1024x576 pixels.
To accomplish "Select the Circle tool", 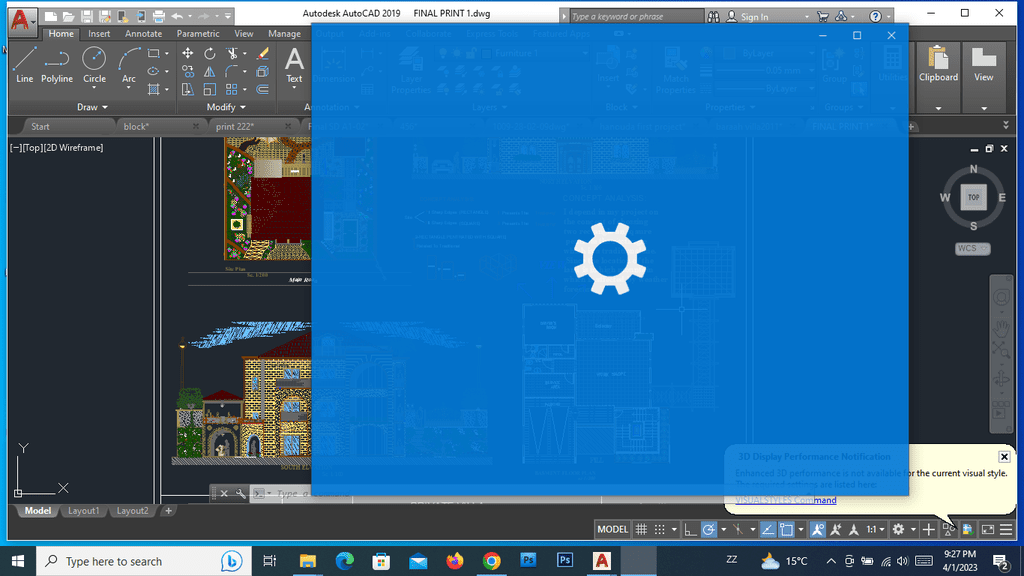I will (x=94, y=65).
